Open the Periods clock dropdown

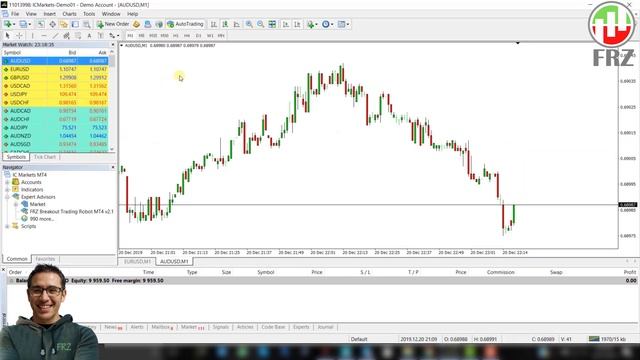click(x=327, y=24)
